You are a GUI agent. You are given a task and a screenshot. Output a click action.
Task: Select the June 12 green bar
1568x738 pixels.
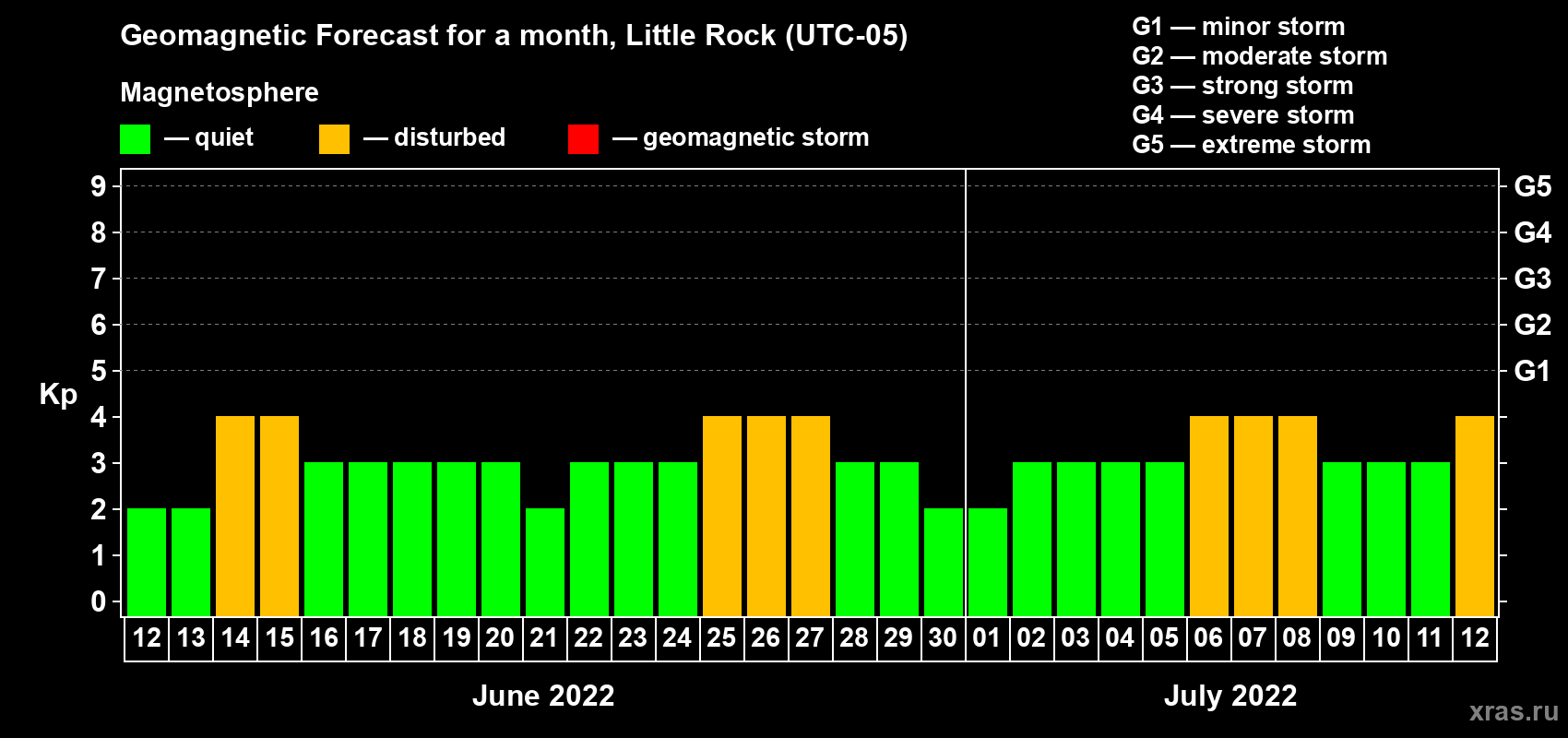click(x=147, y=562)
